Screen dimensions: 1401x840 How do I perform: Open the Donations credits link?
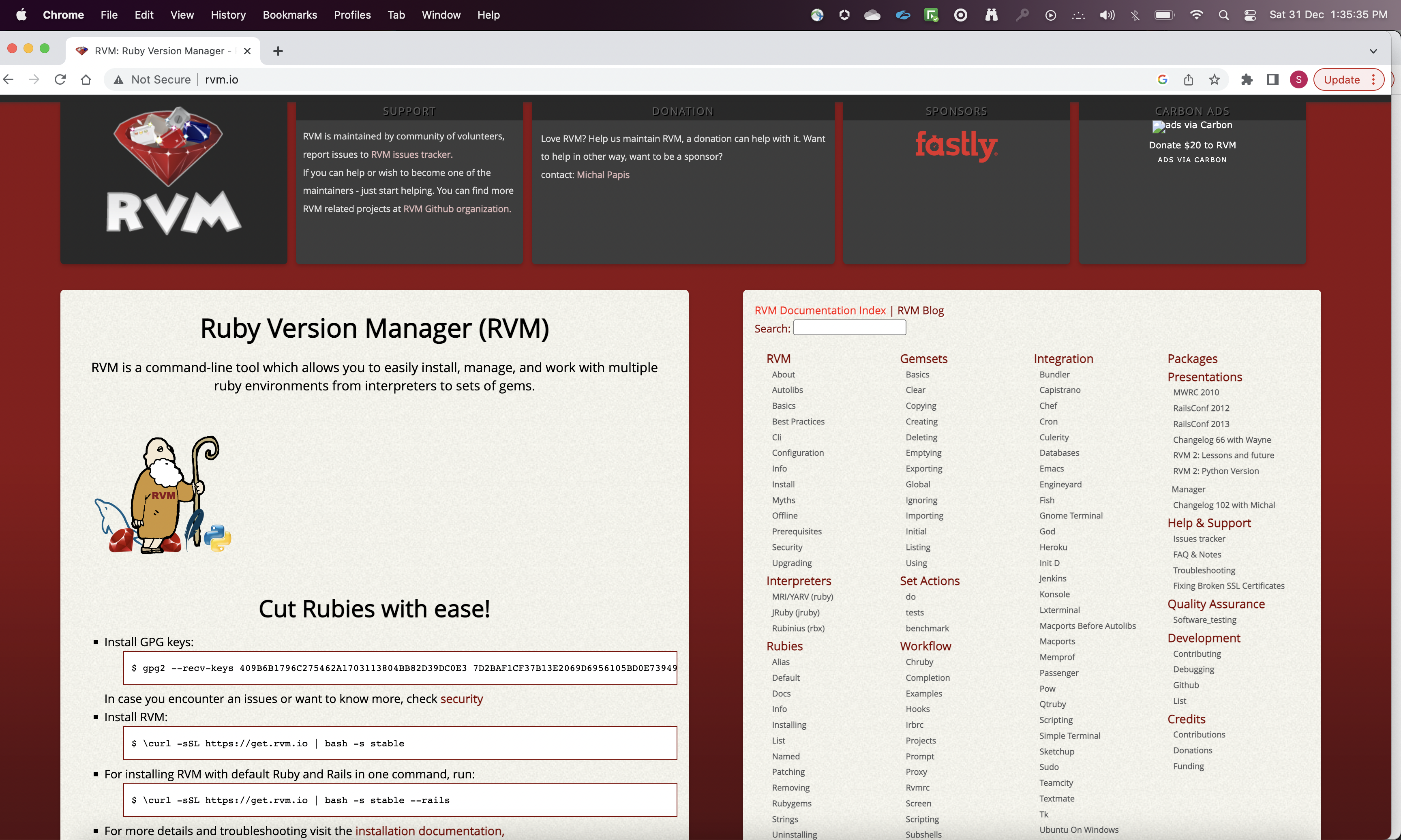(1192, 750)
